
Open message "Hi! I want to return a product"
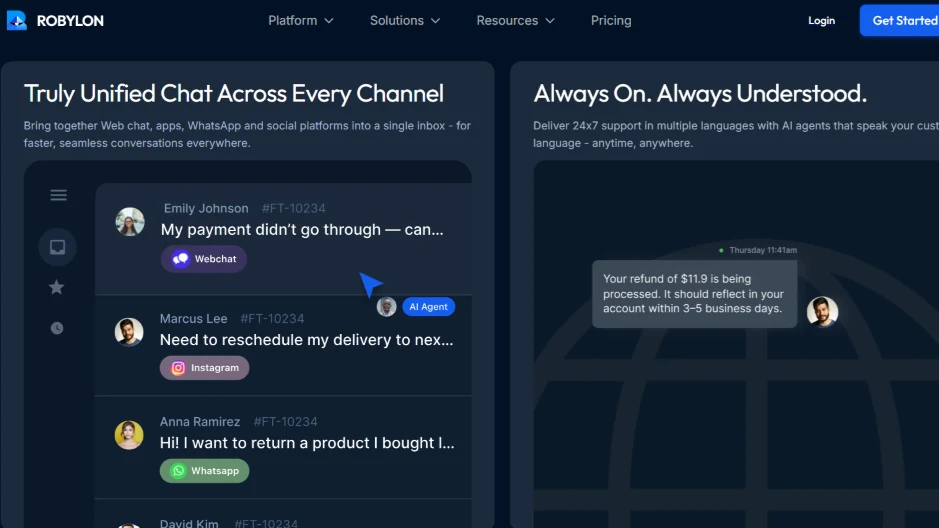click(307, 442)
